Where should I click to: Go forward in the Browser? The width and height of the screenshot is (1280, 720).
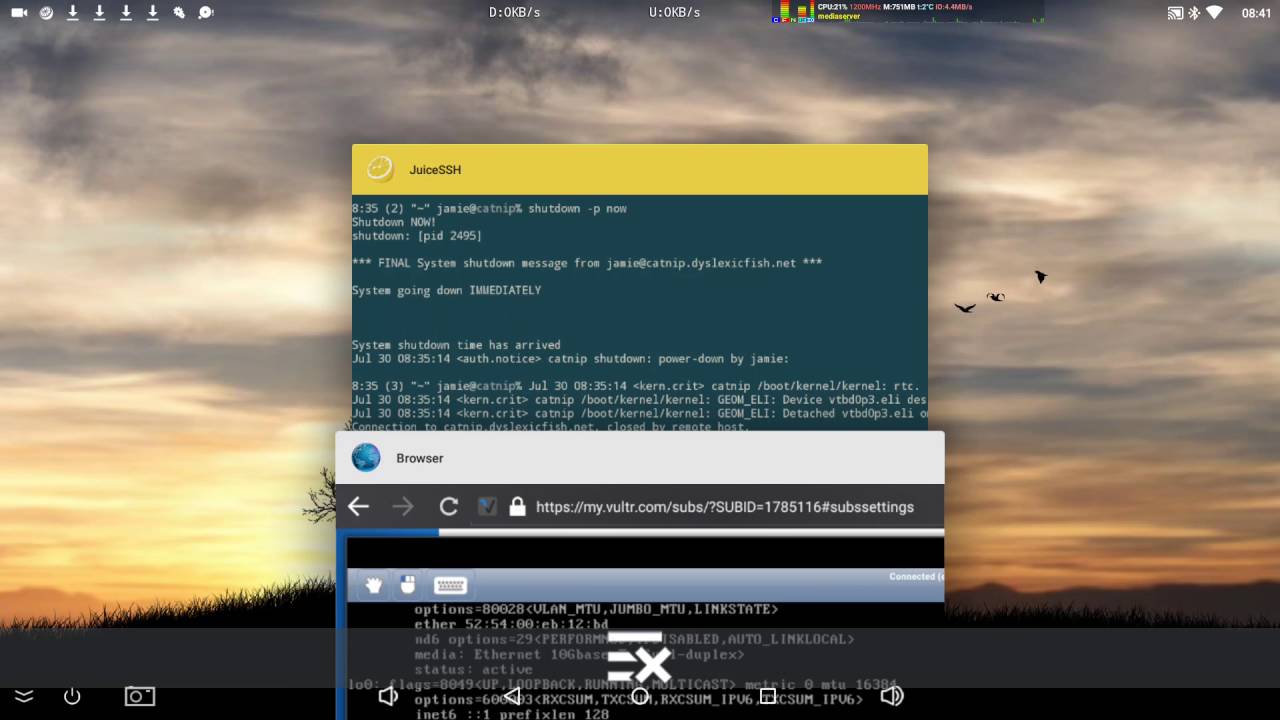pyautogui.click(x=403, y=507)
